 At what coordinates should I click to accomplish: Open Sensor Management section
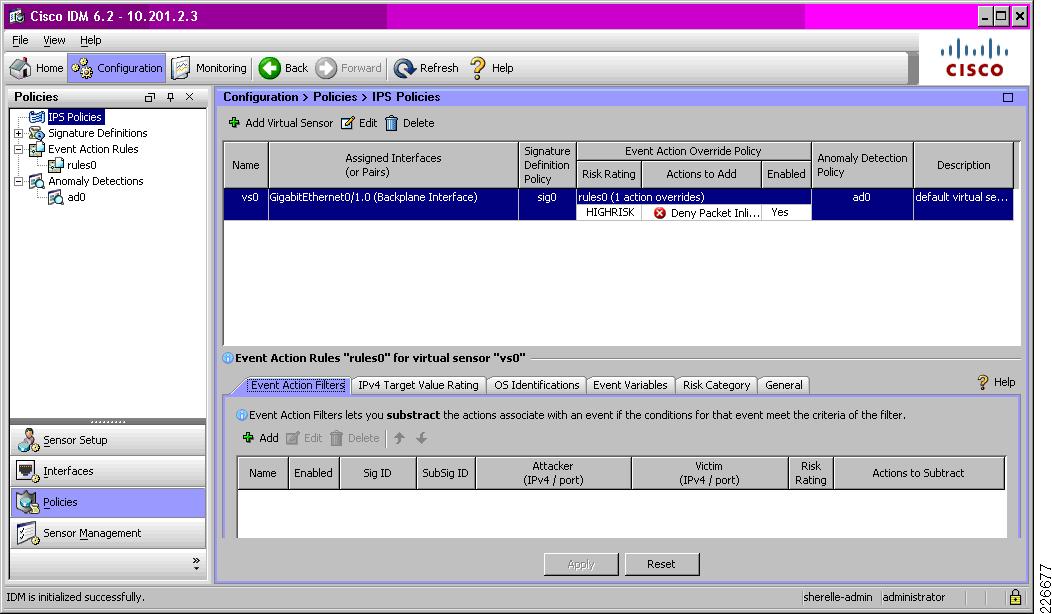[x=108, y=533]
